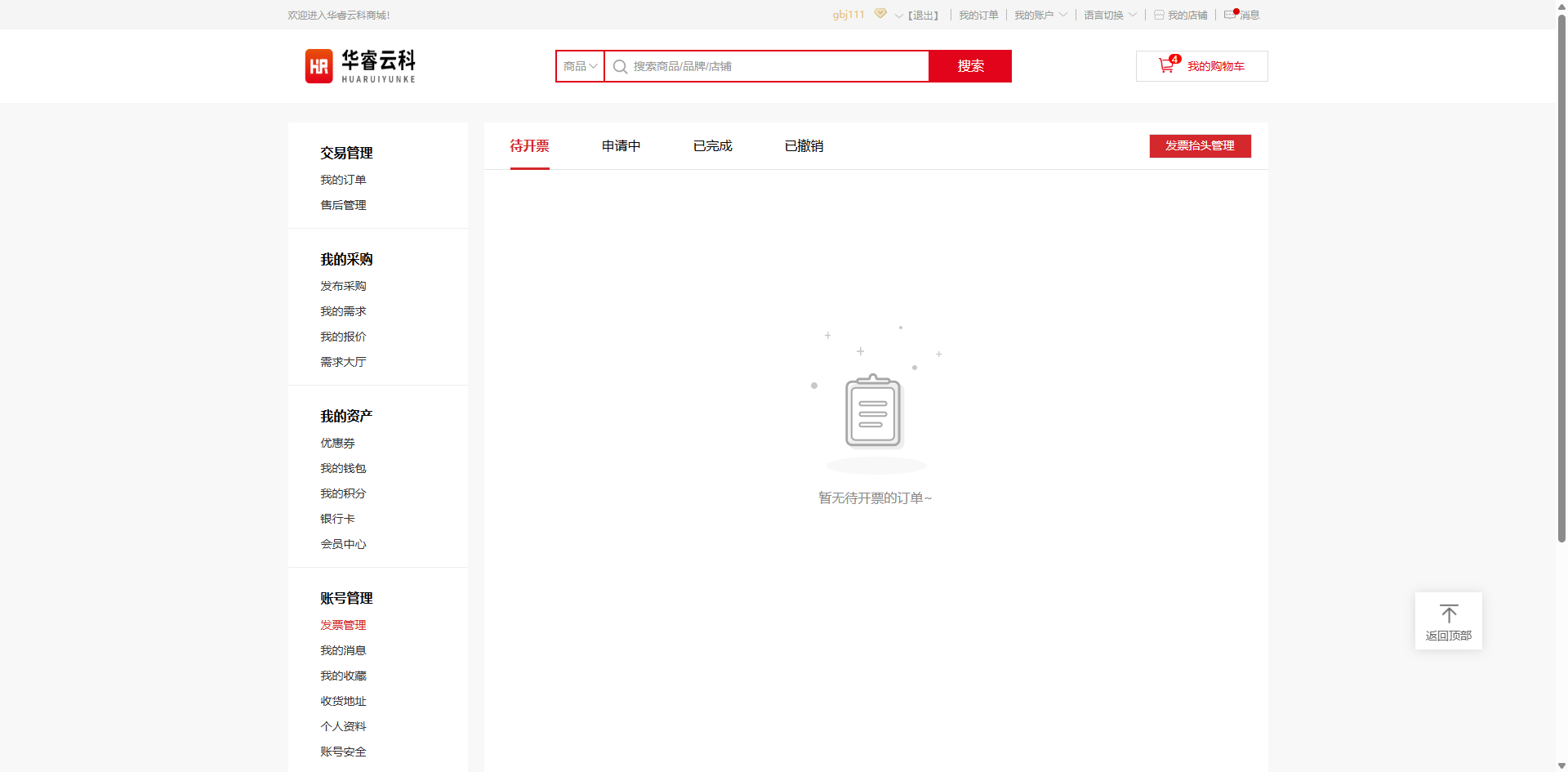Focus the 搜索商品/品牌/店铺 search field
1568x772 pixels.
776,66
